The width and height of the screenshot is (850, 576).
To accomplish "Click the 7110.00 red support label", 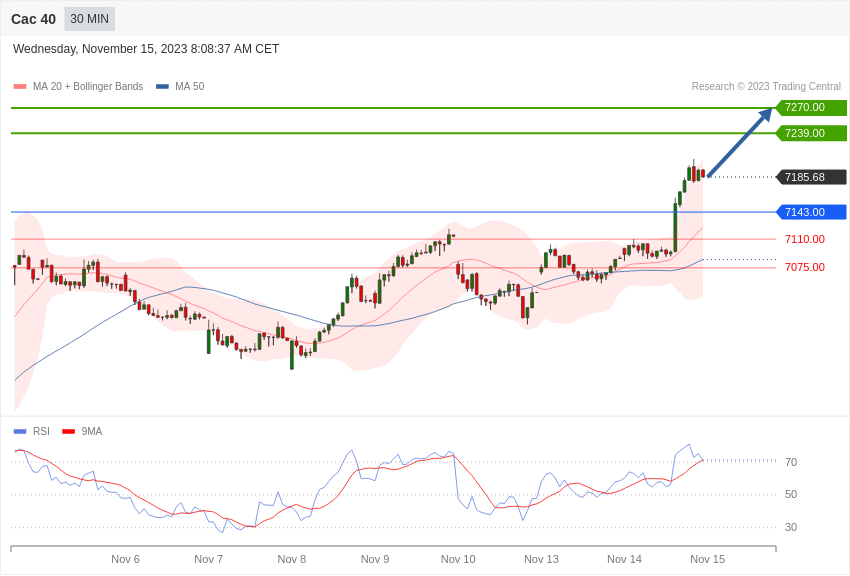I will (804, 239).
